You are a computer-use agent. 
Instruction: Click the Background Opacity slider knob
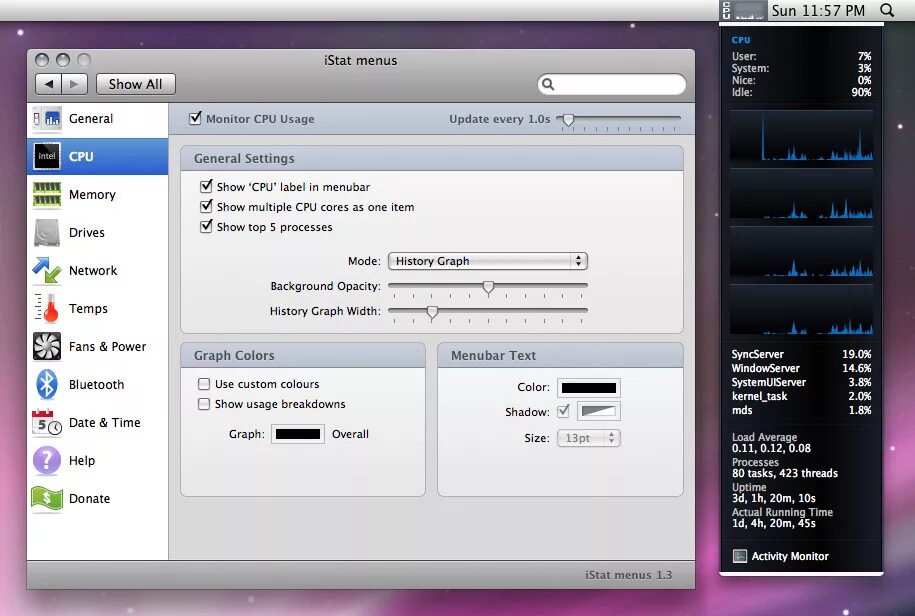(488, 286)
